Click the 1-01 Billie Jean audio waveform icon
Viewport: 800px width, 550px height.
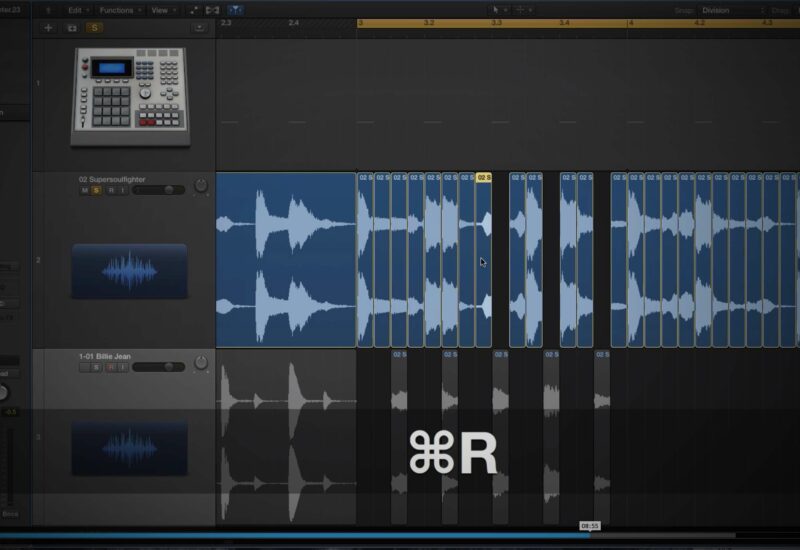point(130,448)
